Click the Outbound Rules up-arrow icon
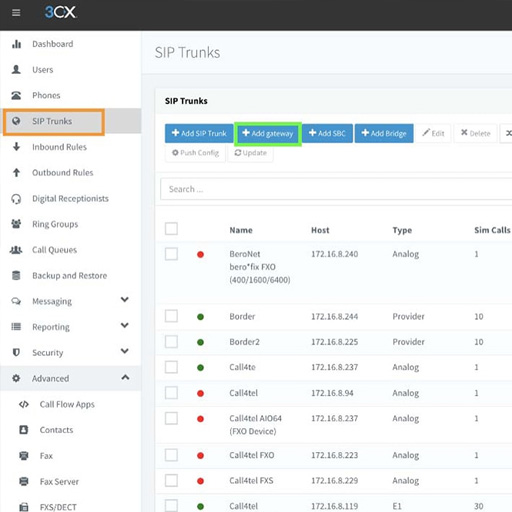Image resolution: width=512 pixels, height=512 pixels. tap(16, 172)
